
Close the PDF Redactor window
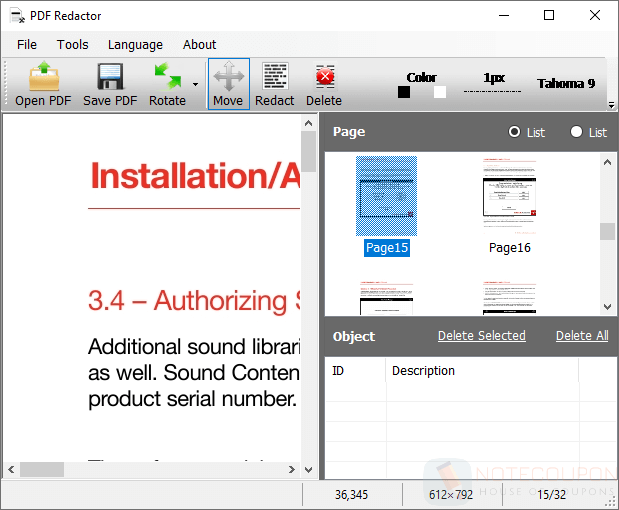pyautogui.click(x=595, y=15)
